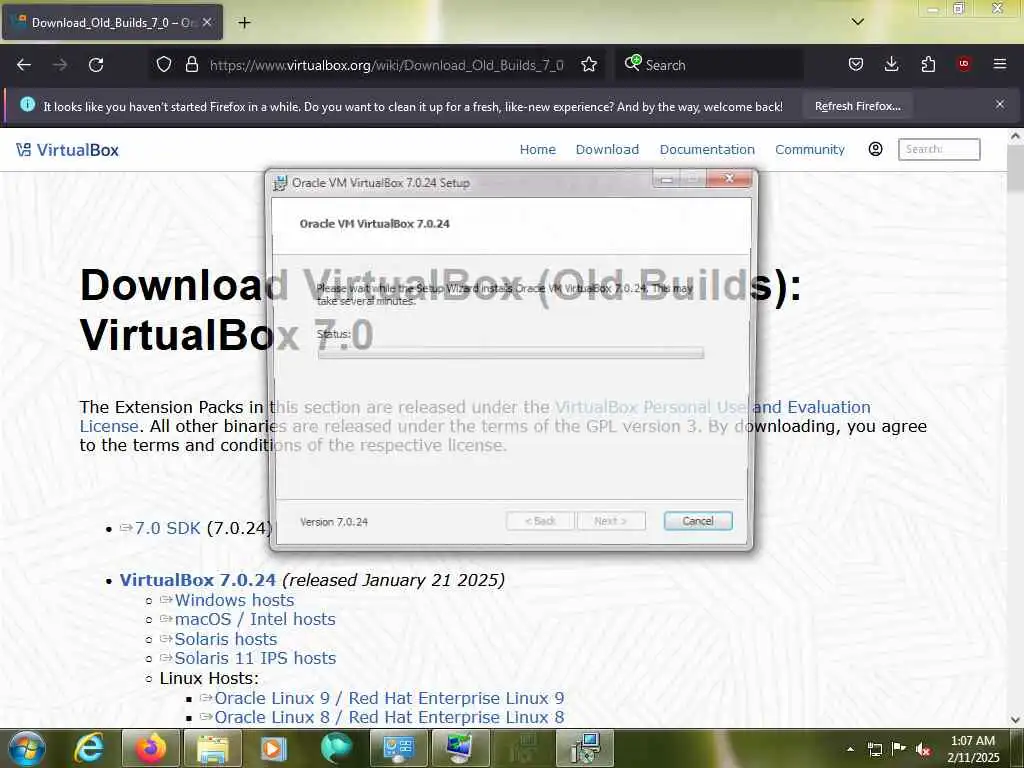The height and width of the screenshot is (768, 1024).
Task: Click the uBlock Origin toolbar icon
Action: tap(964, 64)
